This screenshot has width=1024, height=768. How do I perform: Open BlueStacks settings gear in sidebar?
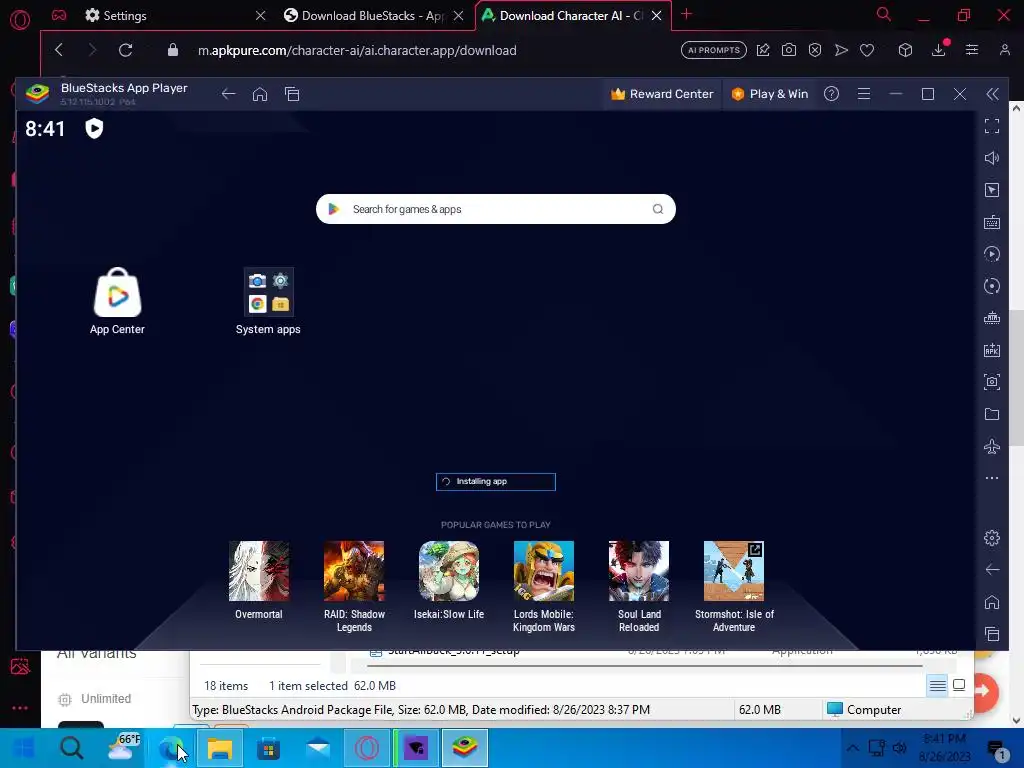[x=992, y=538]
